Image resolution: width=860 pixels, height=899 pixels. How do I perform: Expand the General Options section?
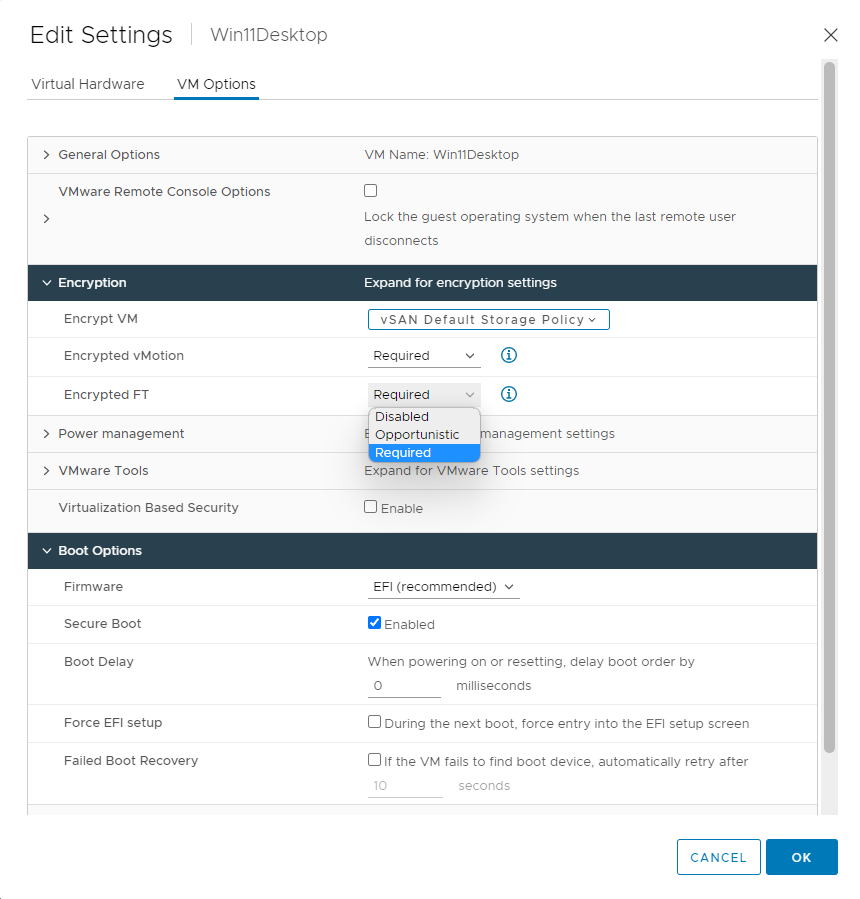pos(47,155)
